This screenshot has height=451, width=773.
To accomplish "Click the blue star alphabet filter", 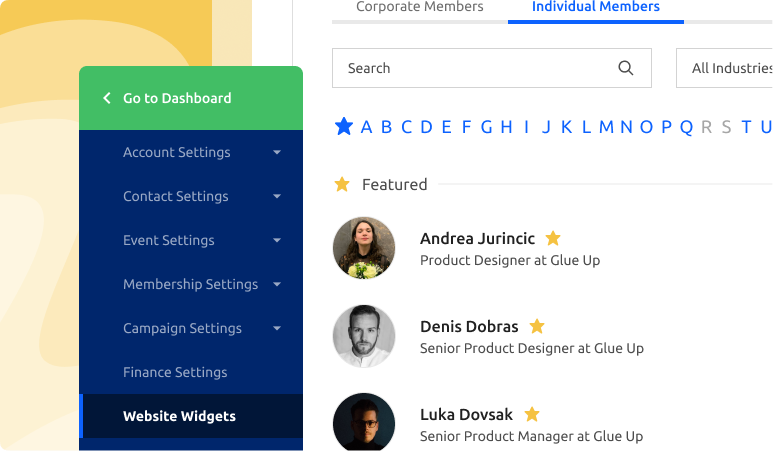I will coord(344,127).
